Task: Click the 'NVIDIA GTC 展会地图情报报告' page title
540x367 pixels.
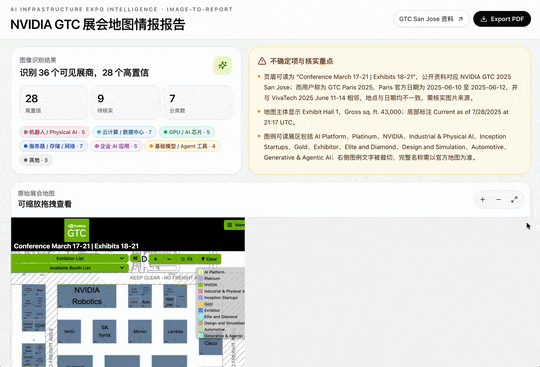Action: (98, 24)
